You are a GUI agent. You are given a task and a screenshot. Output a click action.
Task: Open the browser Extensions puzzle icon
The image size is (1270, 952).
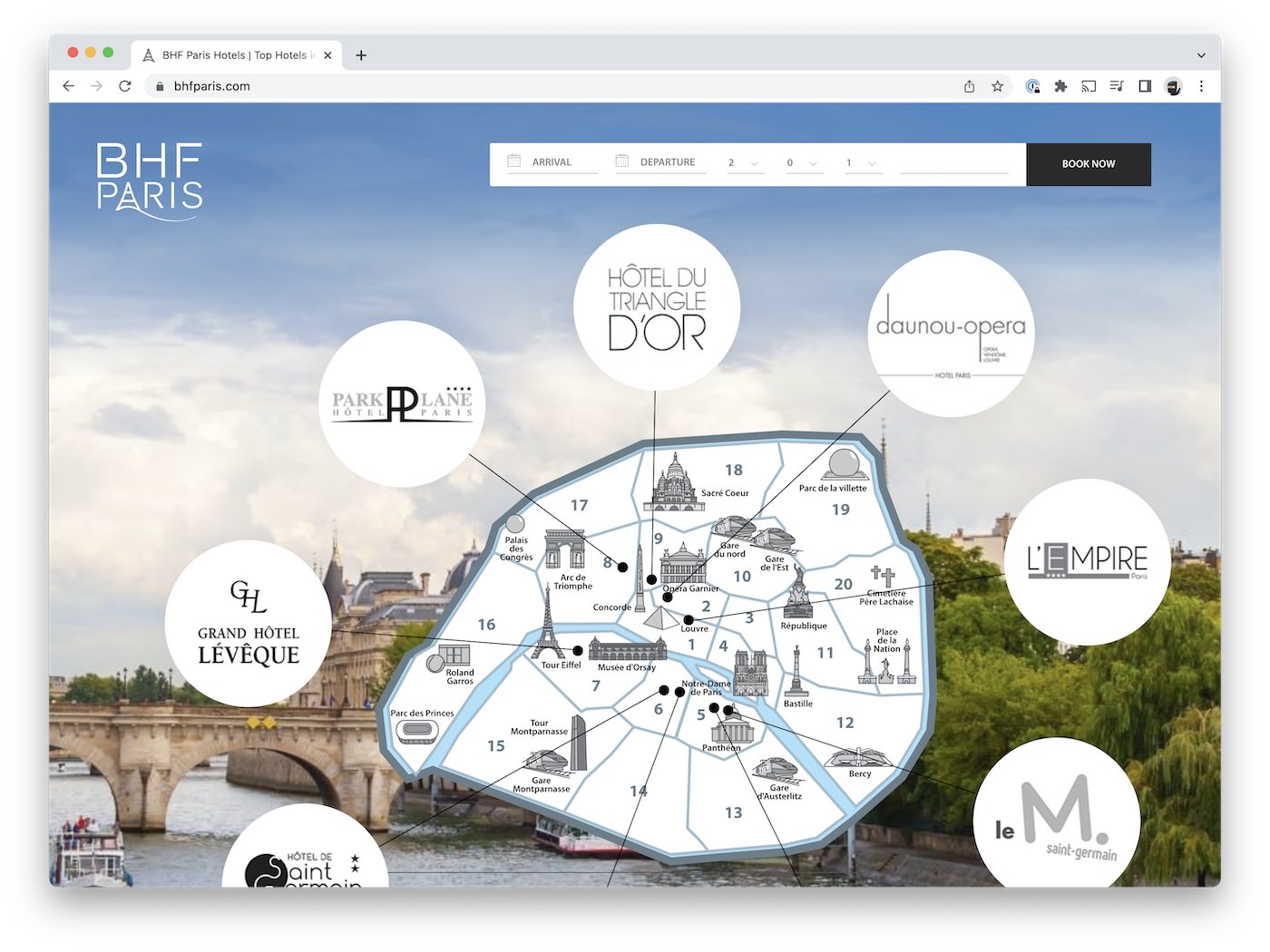[x=1060, y=86]
